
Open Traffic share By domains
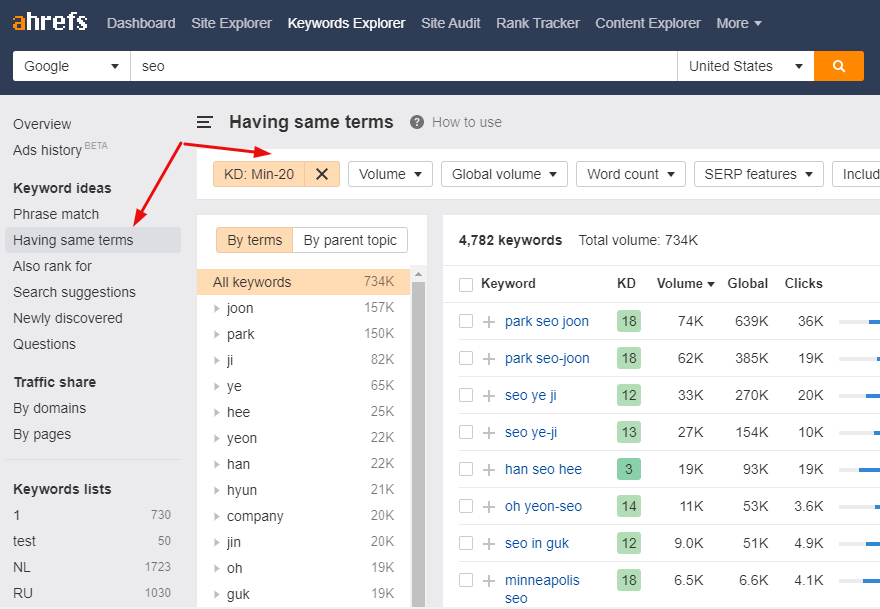(49, 408)
